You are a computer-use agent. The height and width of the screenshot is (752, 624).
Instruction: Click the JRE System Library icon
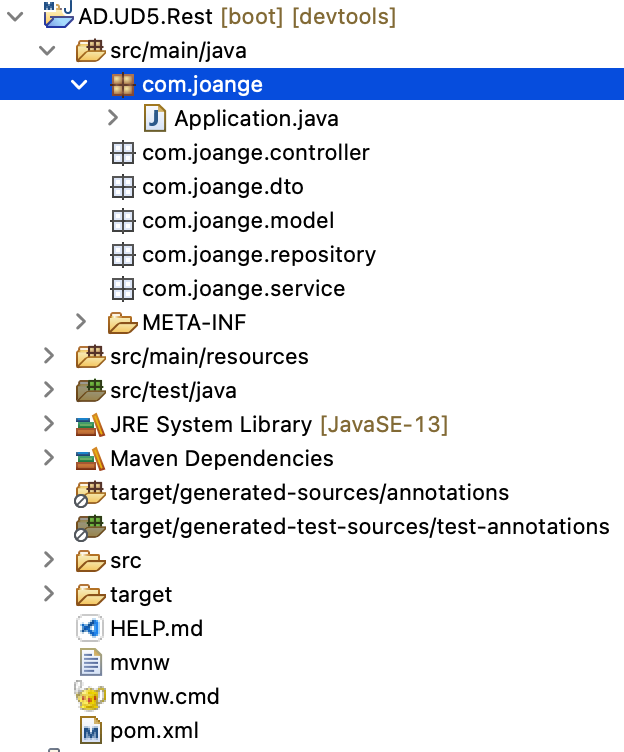pos(91,425)
